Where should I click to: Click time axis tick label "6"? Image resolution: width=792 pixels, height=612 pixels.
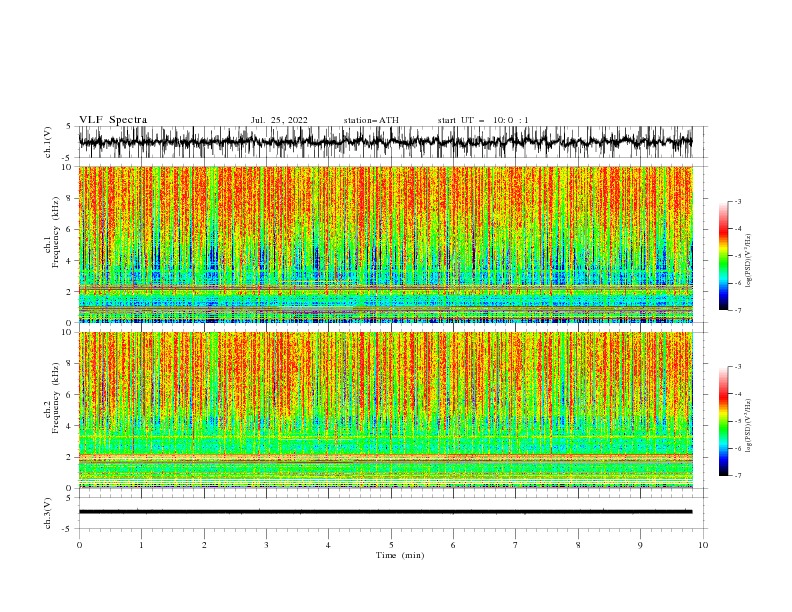coord(453,545)
